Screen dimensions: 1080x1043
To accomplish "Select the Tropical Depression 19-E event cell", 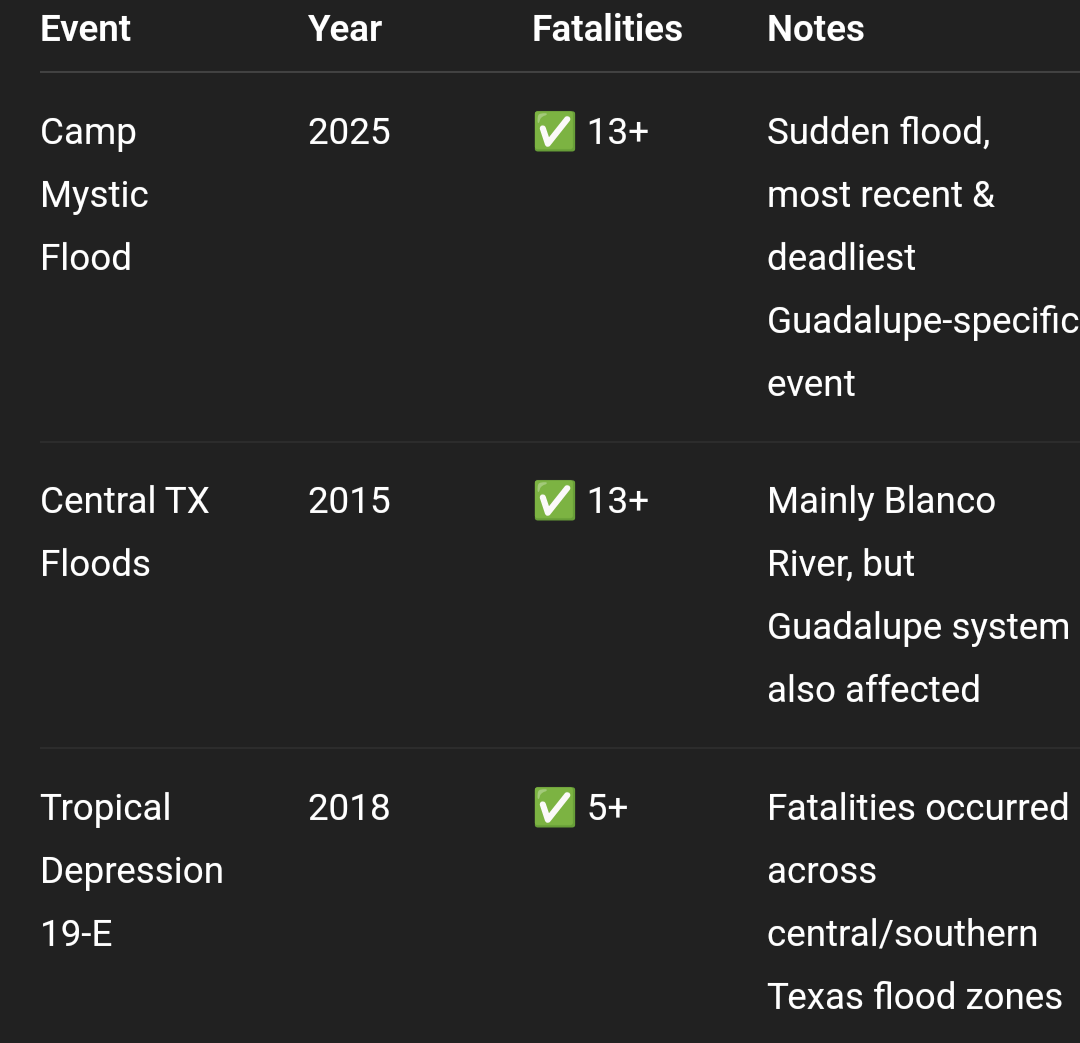I will point(132,871).
